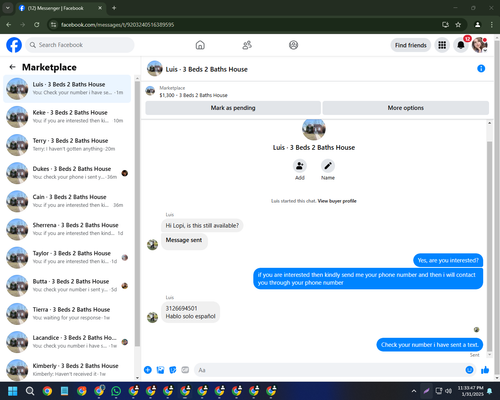This screenshot has width=500, height=400.
Task: Open browser three-dot menu
Action: coord(492,25)
